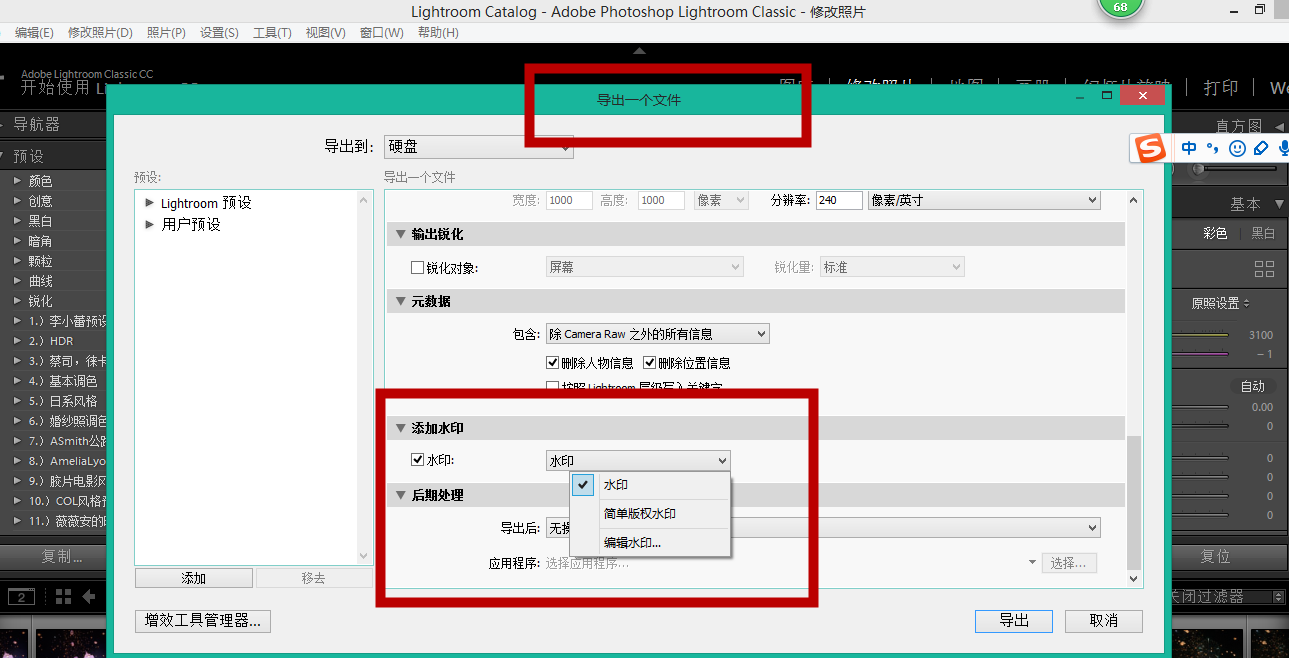Click the go-back arrow in filmstrip toolbar

click(x=89, y=597)
